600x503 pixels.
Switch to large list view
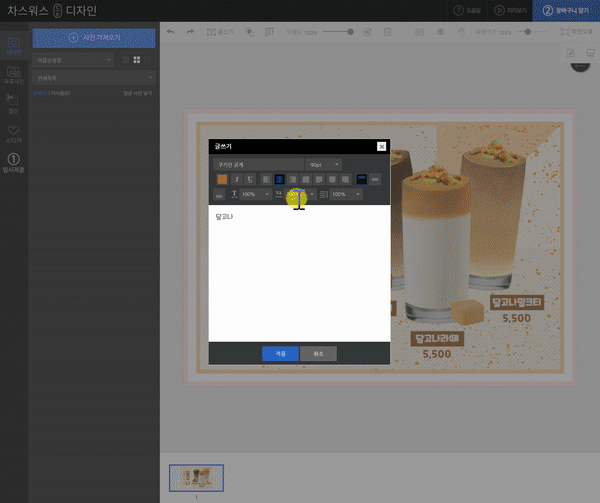click(148, 60)
